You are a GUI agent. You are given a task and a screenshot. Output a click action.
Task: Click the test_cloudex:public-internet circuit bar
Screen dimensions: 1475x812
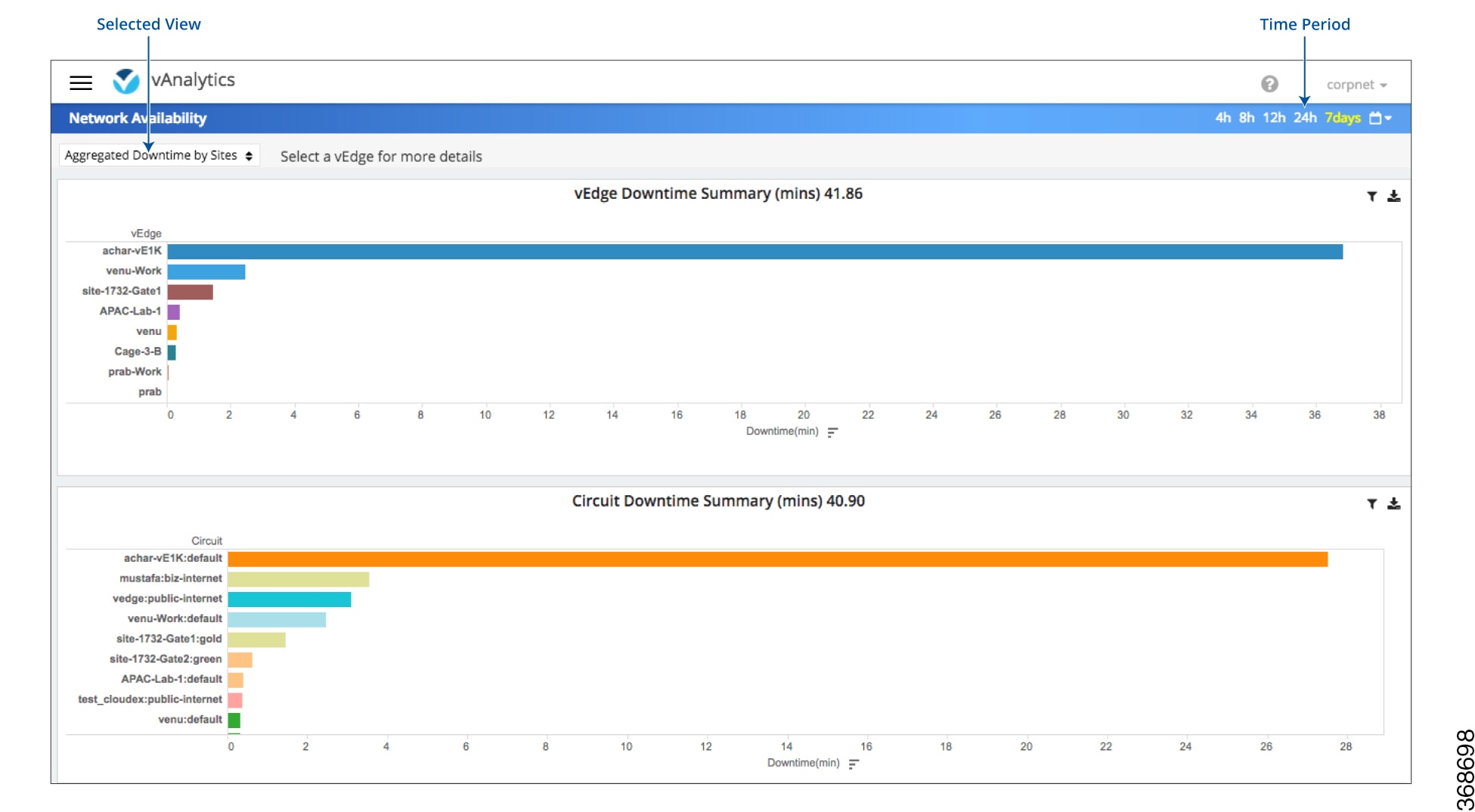(x=235, y=700)
